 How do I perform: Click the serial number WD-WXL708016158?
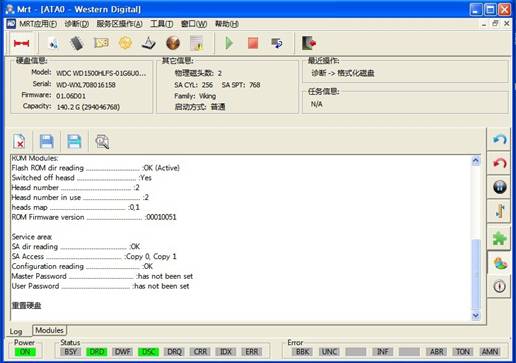(x=86, y=85)
